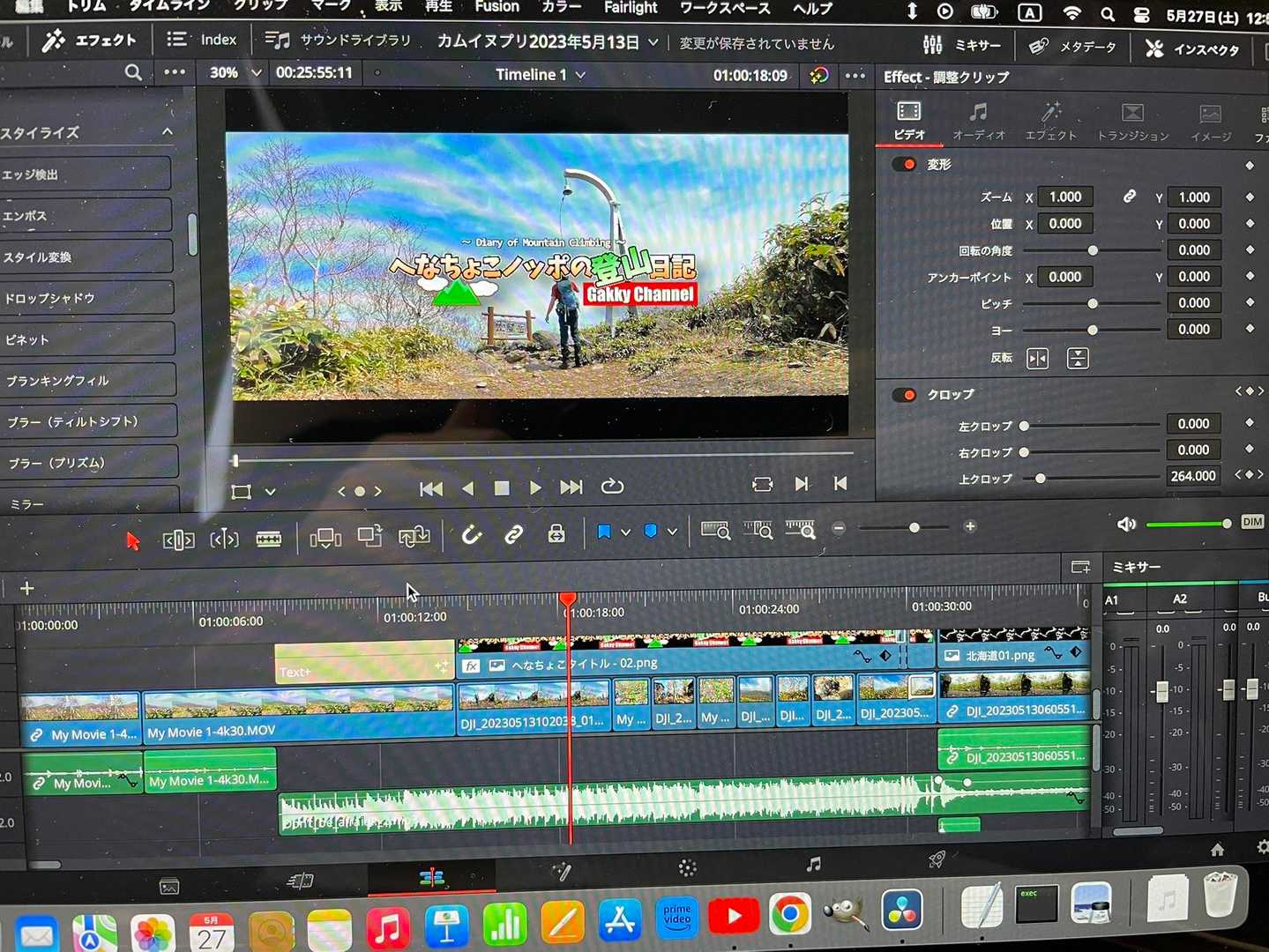Select the red arrow selection tool

point(133,540)
